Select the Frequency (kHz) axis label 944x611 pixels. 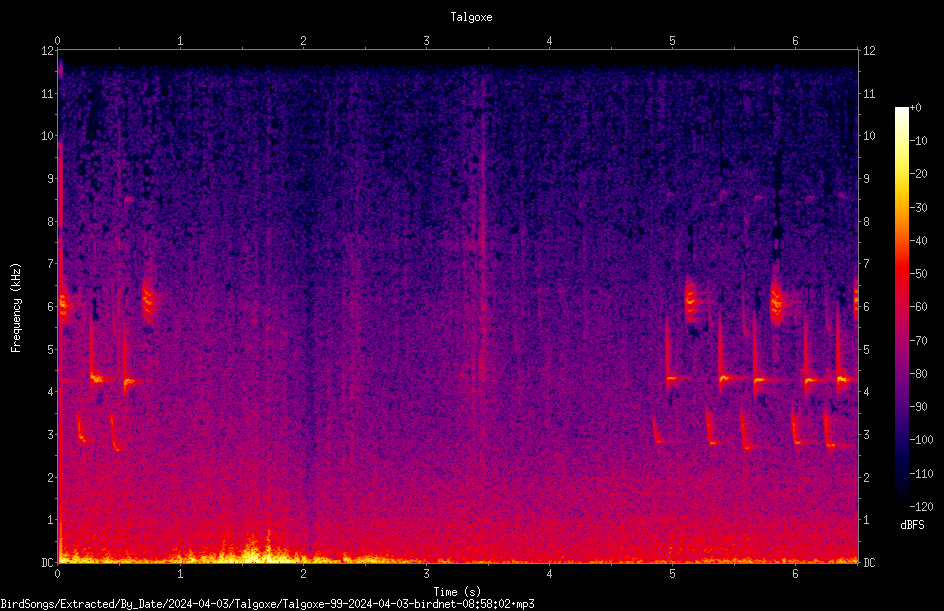pos(16,308)
